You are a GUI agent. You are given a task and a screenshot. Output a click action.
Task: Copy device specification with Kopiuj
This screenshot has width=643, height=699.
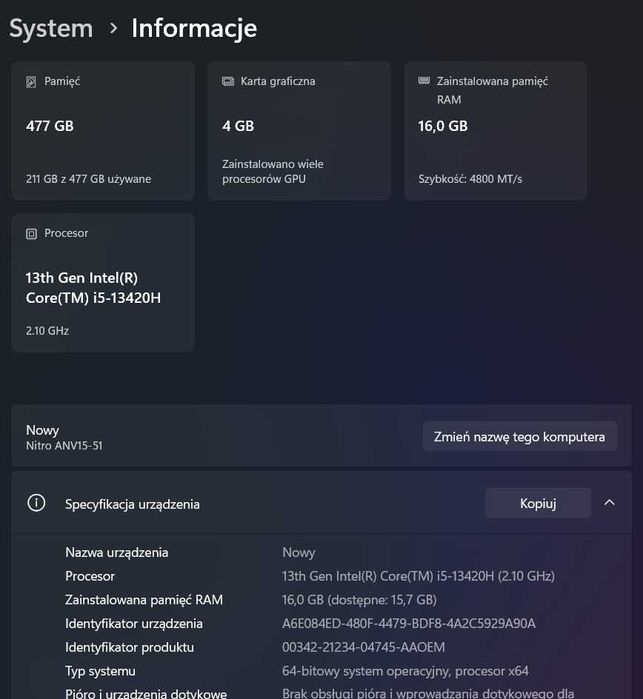click(x=538, y=503)
